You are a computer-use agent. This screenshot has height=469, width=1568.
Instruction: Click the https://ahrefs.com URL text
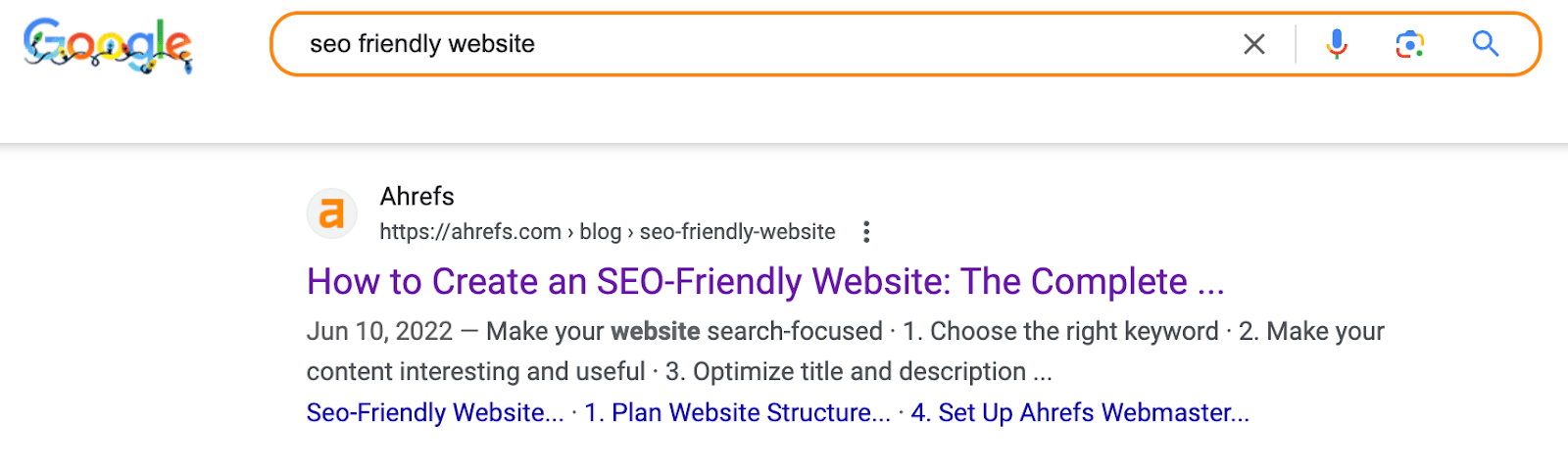coord(469,232)
